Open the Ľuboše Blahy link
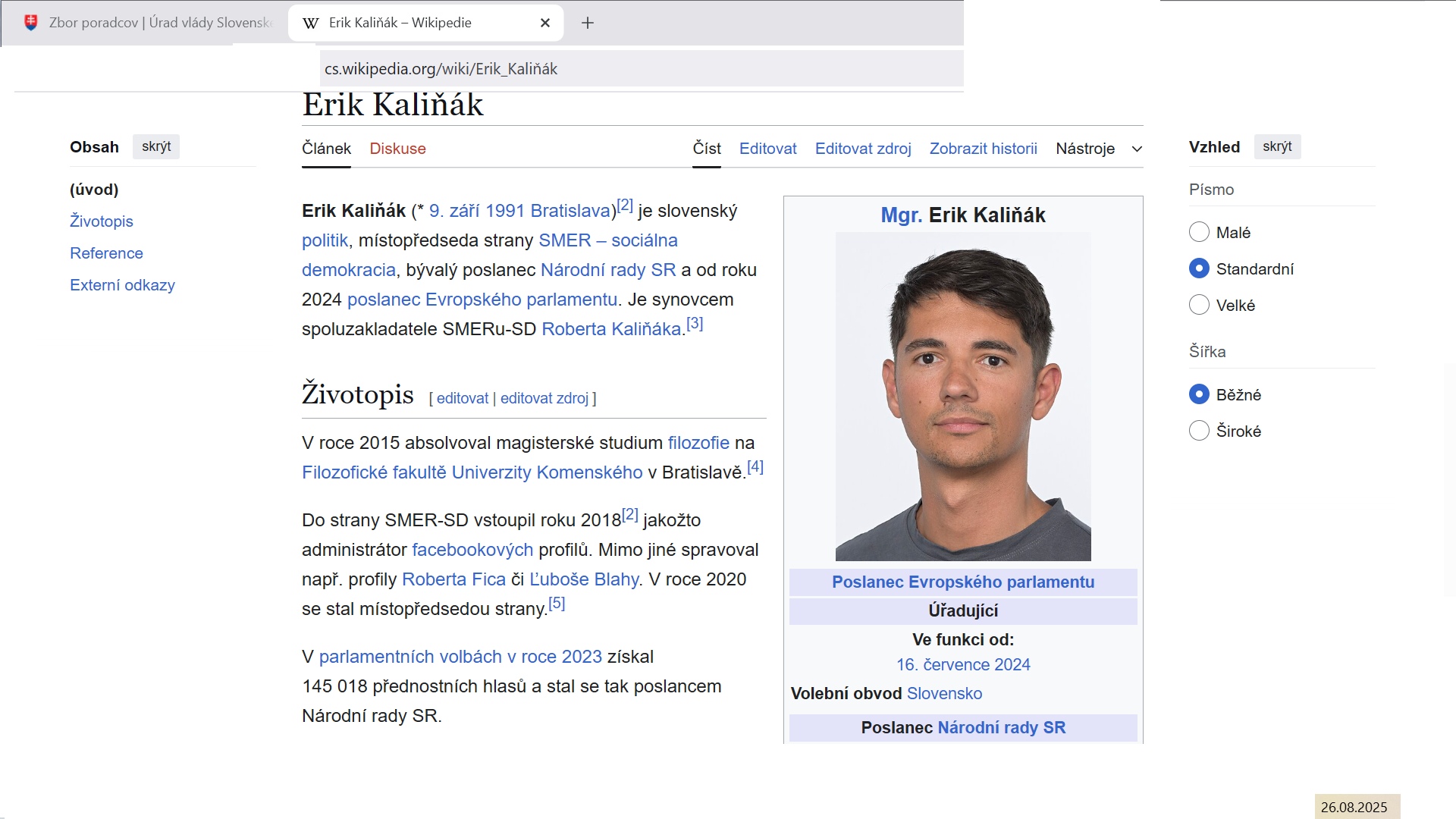Viewport: 1456px width, 819px height. tap(585, 579)
